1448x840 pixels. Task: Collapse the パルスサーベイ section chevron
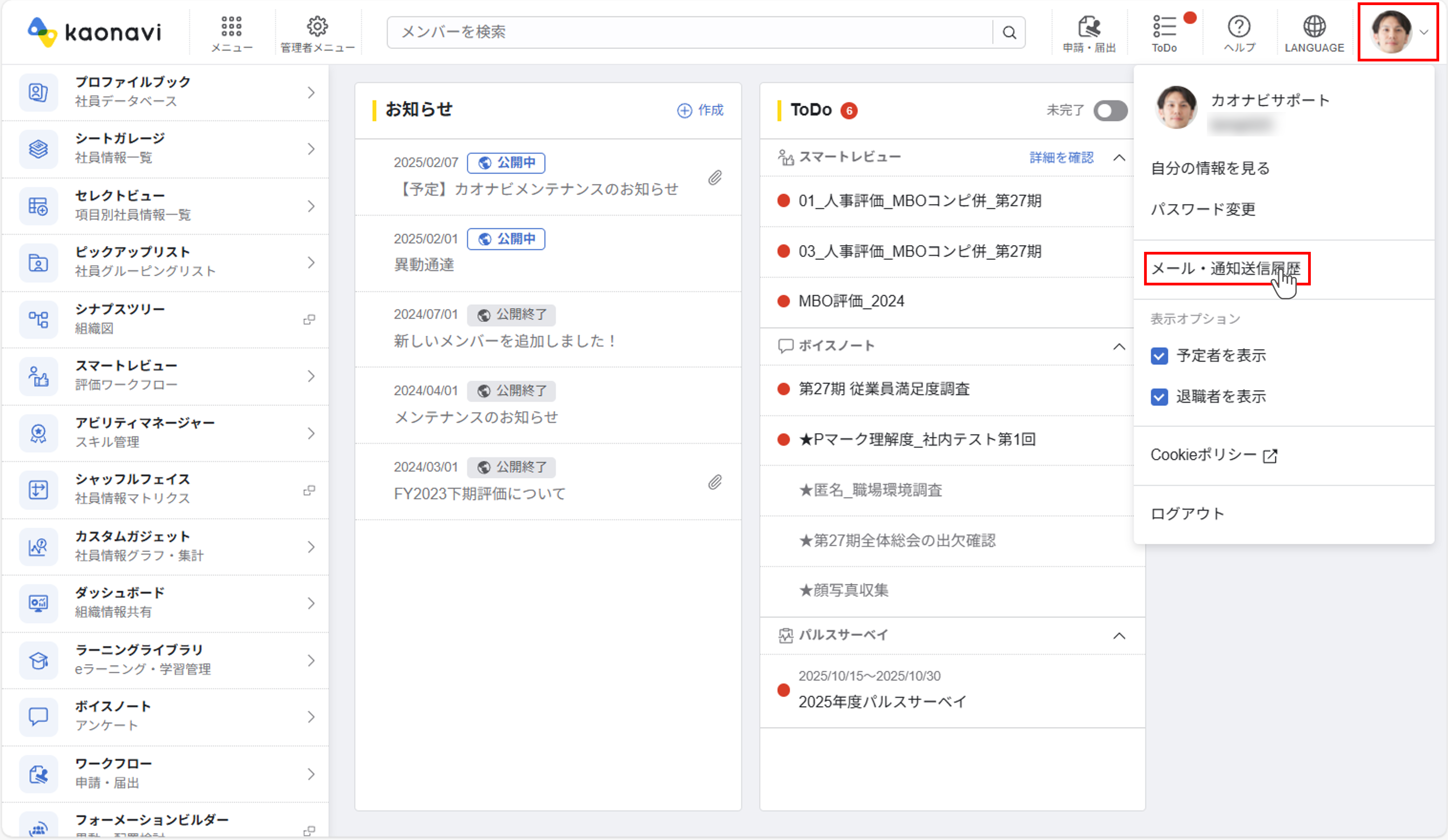click(1119, 636)
